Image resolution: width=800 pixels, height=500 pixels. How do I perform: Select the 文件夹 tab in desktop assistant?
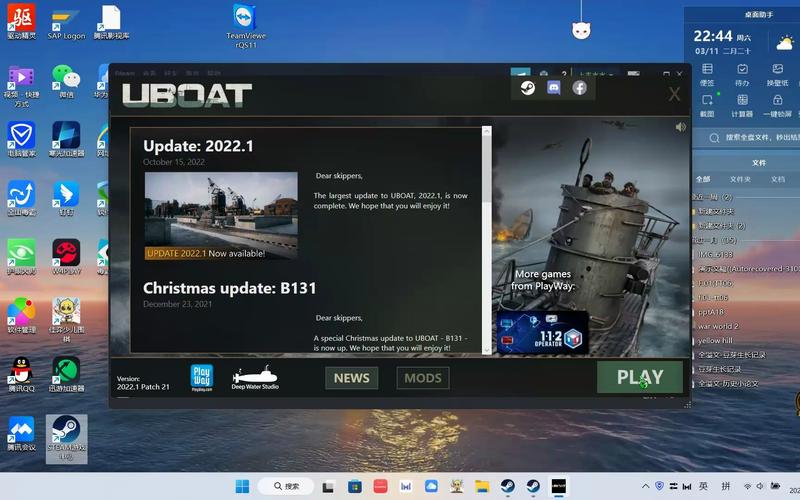pos(740,179)
